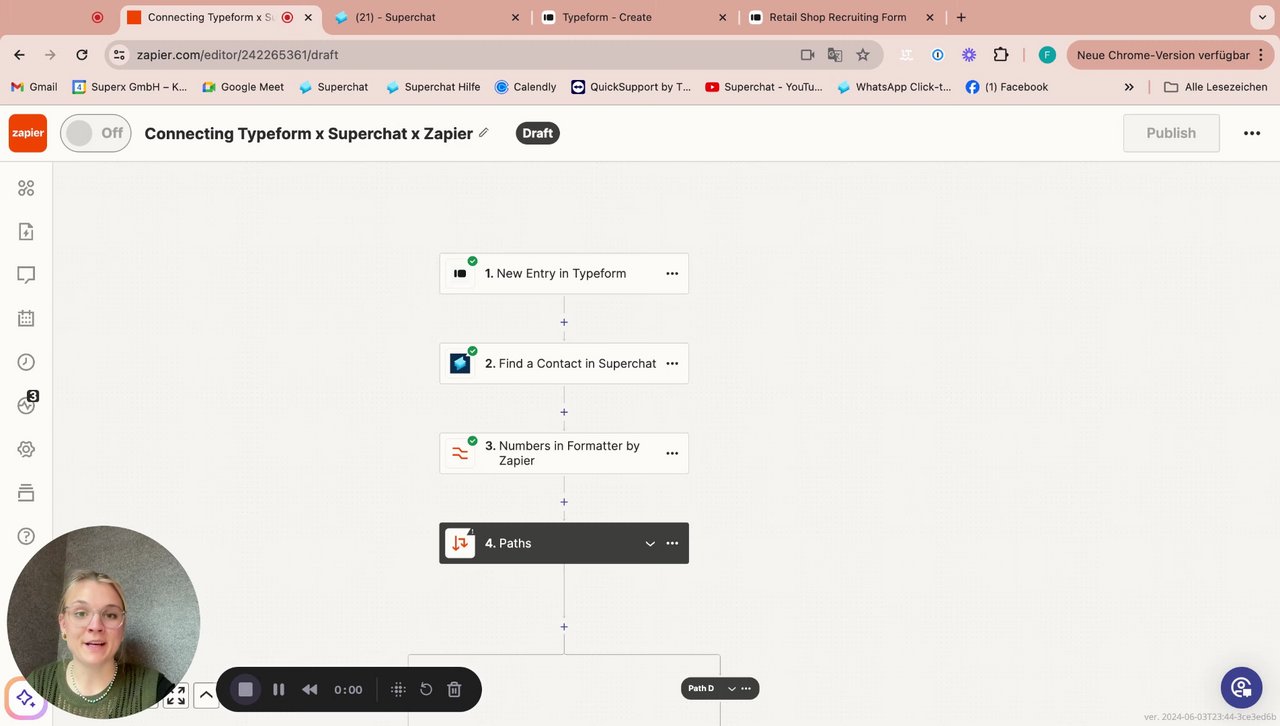
Task: Open the versions stack icon in sidebar
Action: 26,493
